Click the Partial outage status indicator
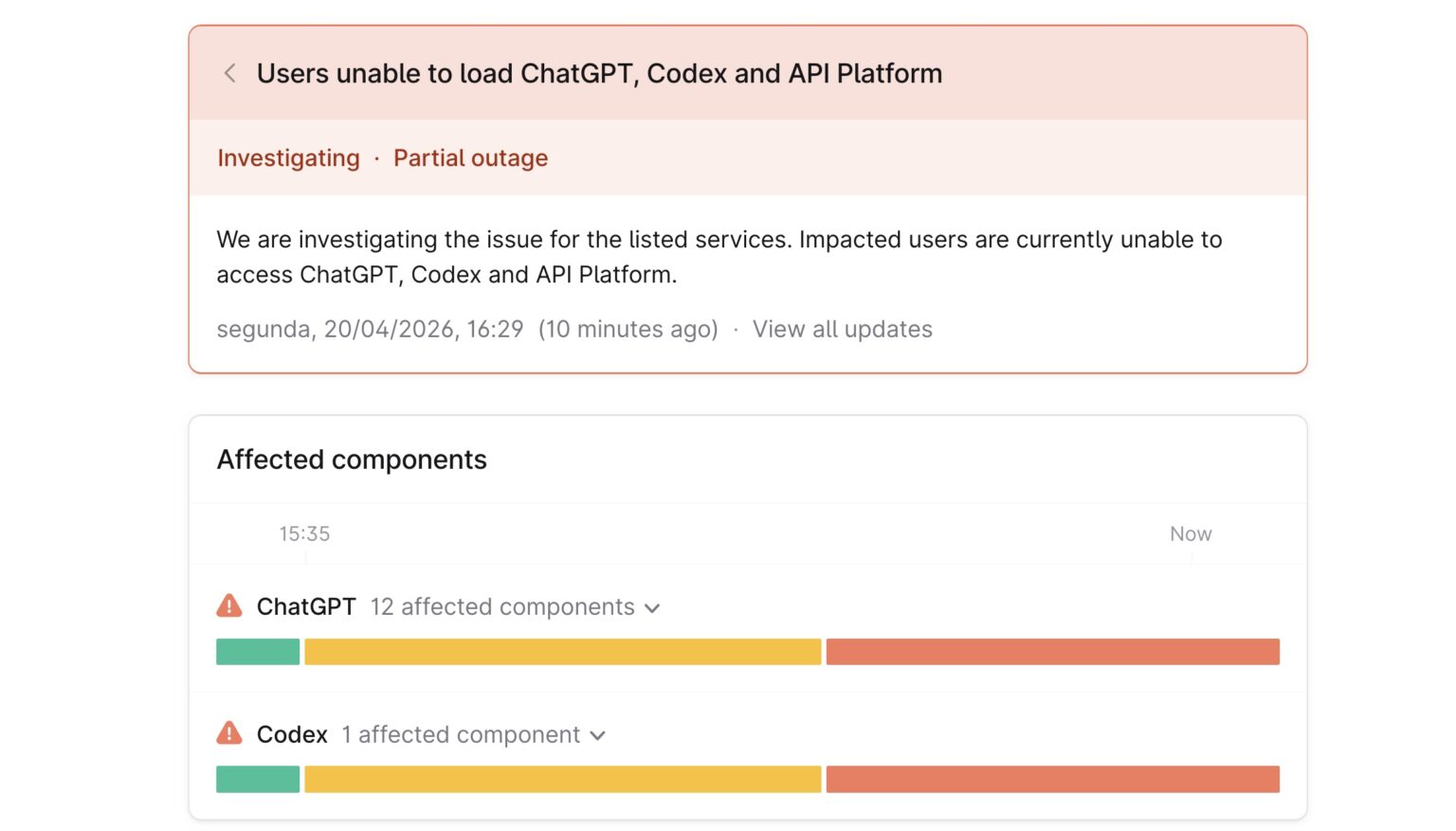The image size is (1456, 831). (x=470, y=157)
